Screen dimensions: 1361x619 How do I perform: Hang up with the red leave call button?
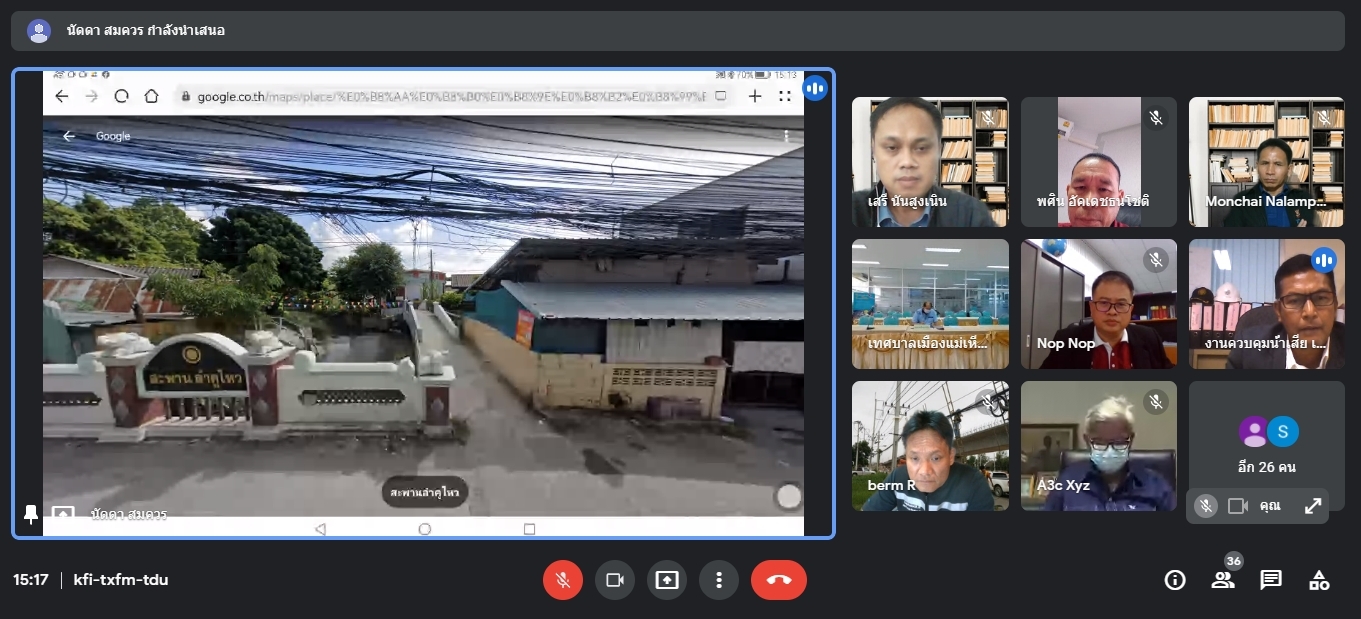(779, 580)
